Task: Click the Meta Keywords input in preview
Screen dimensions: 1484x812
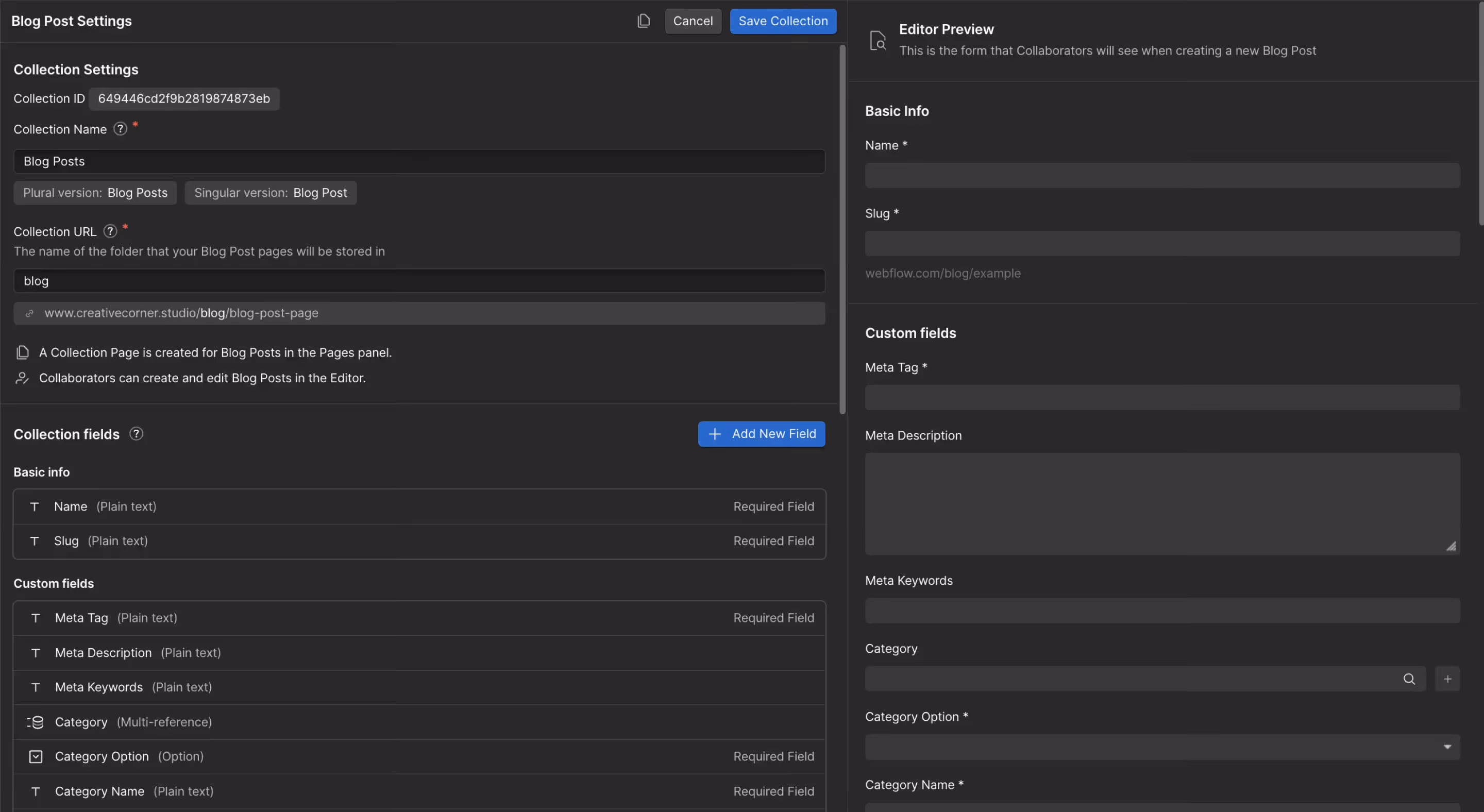Action: pyautogui.click(x=1162, y=611)
